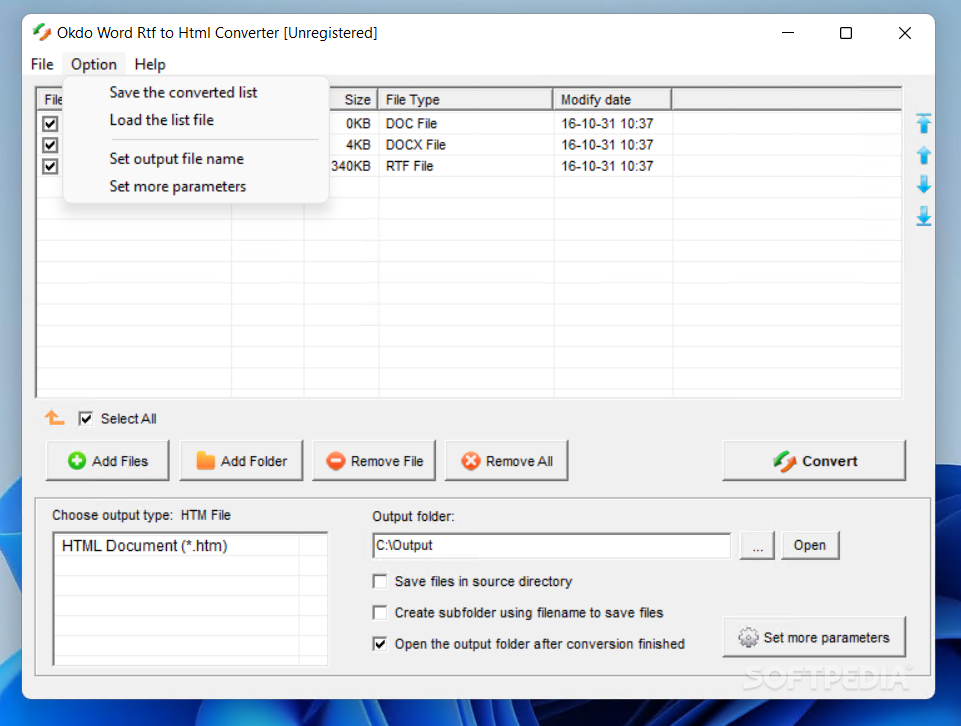Viewport: 961px width, 726px height.
Task: Click the Add Folder button
Action: pos(241,461)
